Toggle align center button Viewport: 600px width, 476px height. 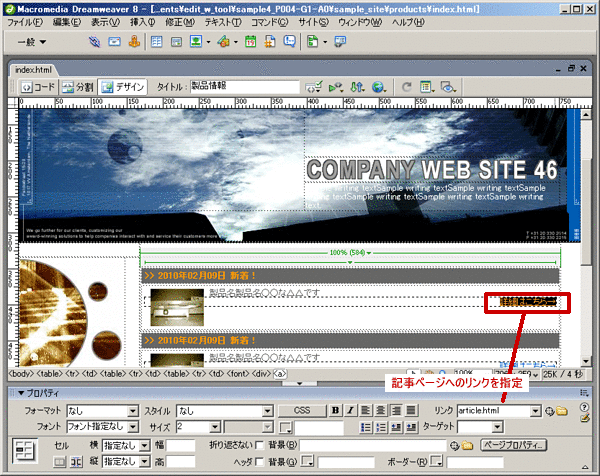[x=380, y=411]
